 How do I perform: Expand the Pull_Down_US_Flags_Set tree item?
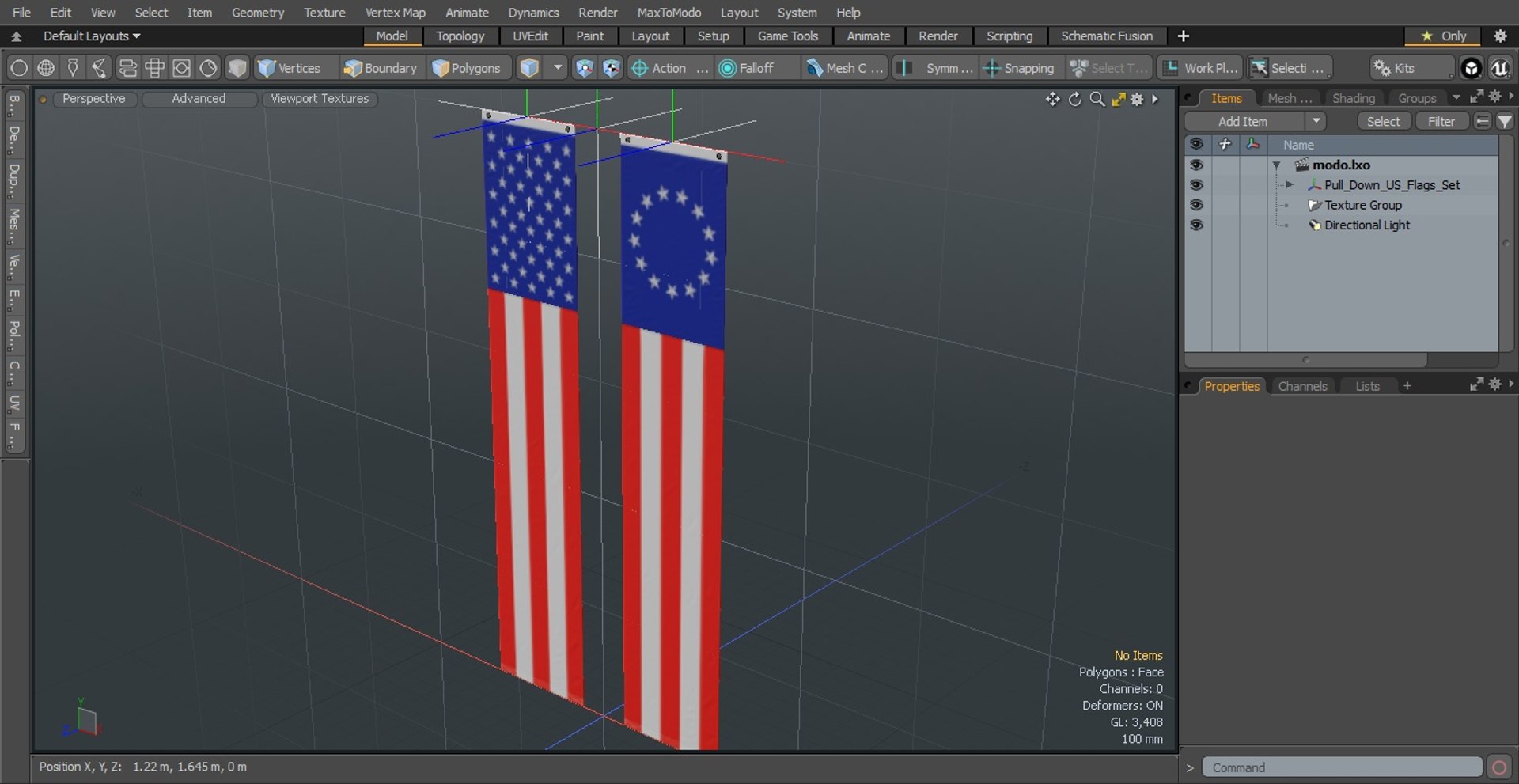pos(1290,184)
